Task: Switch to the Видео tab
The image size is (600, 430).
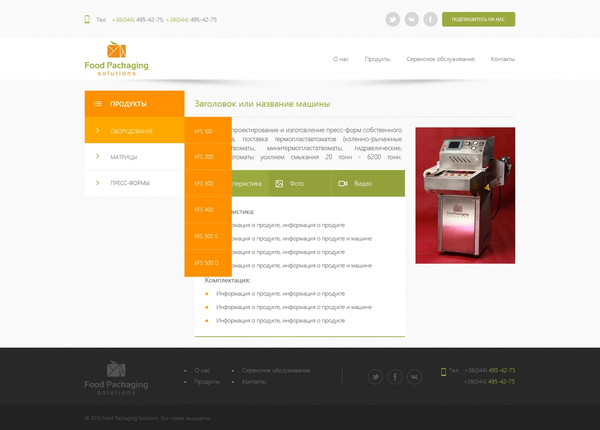Action: pos(368,184)
